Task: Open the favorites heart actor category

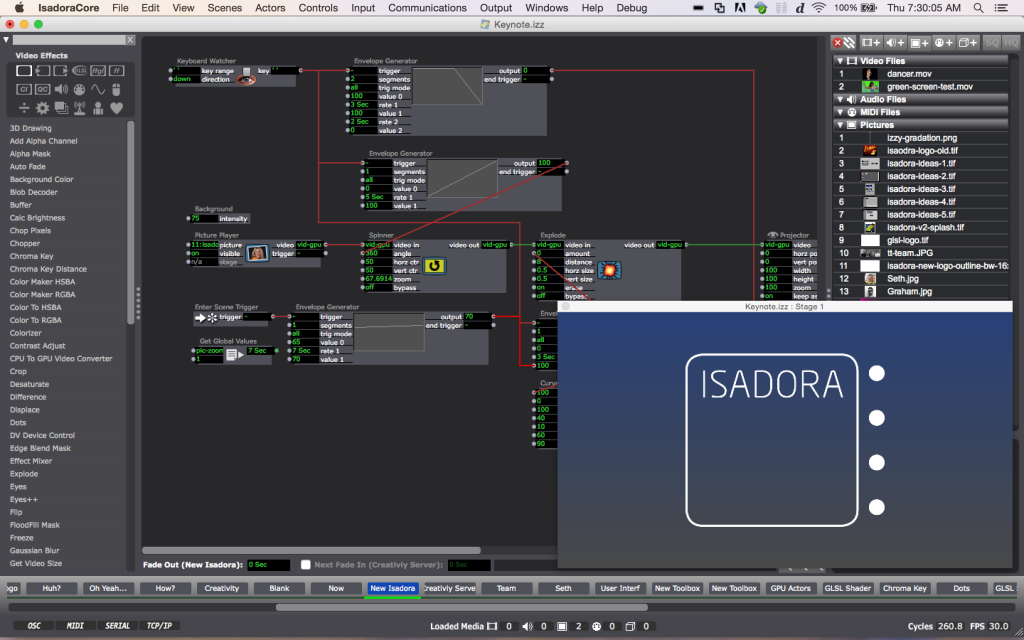Action: pyautogui.click(x=116, y=108)
